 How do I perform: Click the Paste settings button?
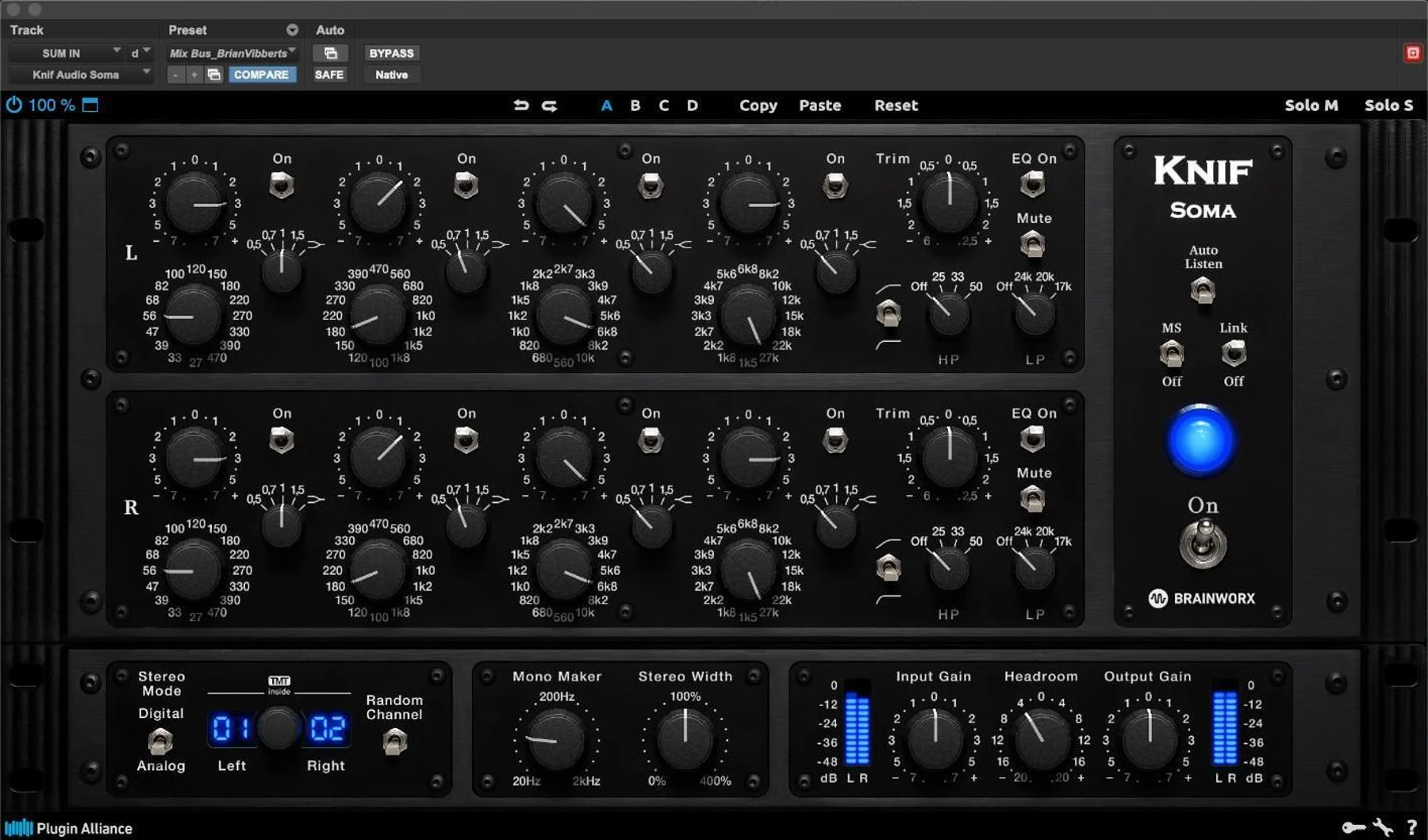tap(820, 105)
